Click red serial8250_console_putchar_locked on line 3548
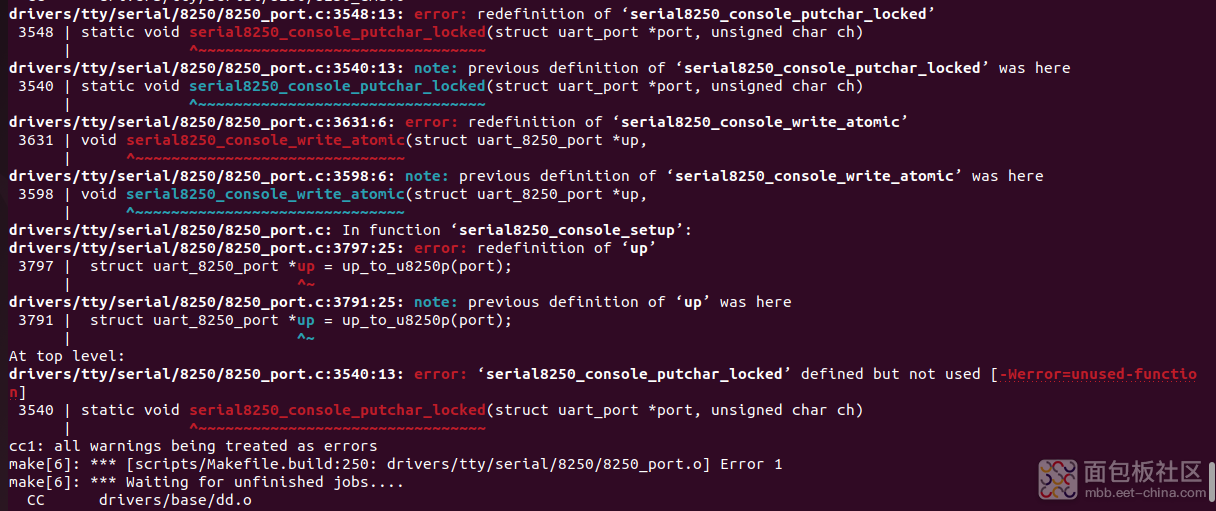Viewport: 1216px width, 511px height. click(x=337, y=32)
